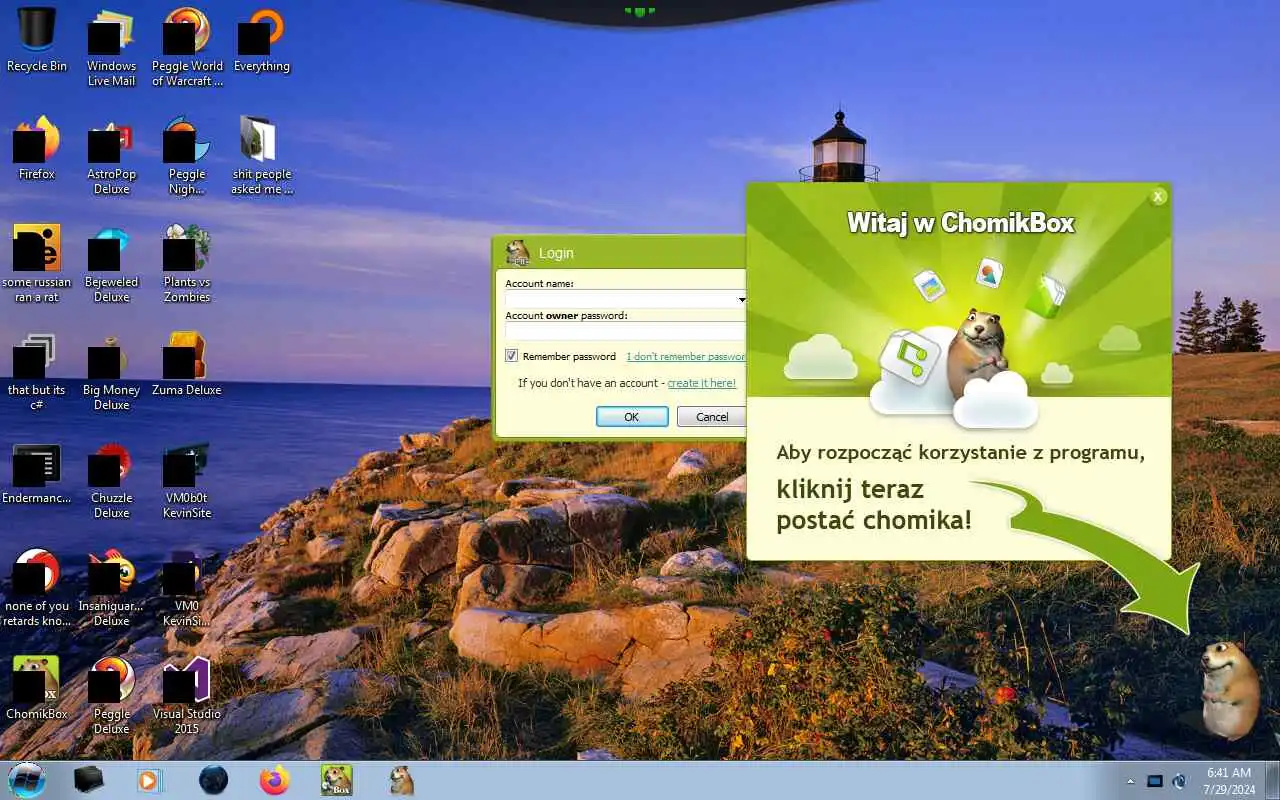Image resolution: width=1280 pixels, height=800 pixels.
Task: Click the hamster Login taskbar button
Action: [x=401, y=780]
